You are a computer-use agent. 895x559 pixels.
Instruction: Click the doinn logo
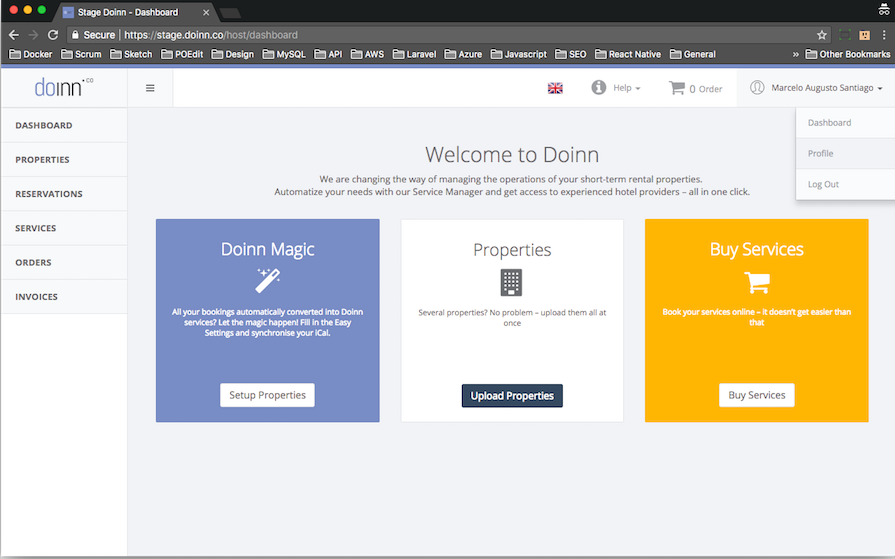pyautogui.click(x=63, y=87)
